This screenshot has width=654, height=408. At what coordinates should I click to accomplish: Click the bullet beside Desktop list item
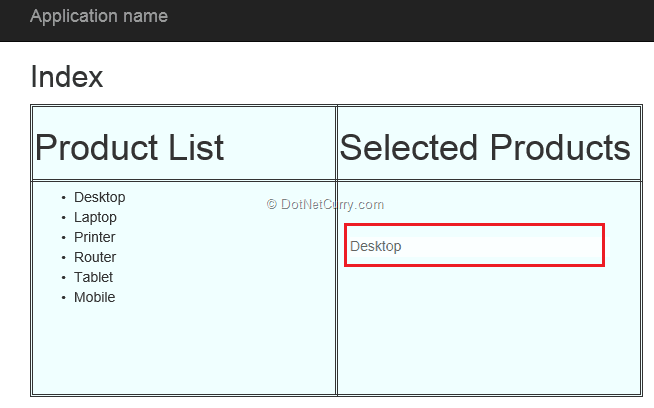63,198
